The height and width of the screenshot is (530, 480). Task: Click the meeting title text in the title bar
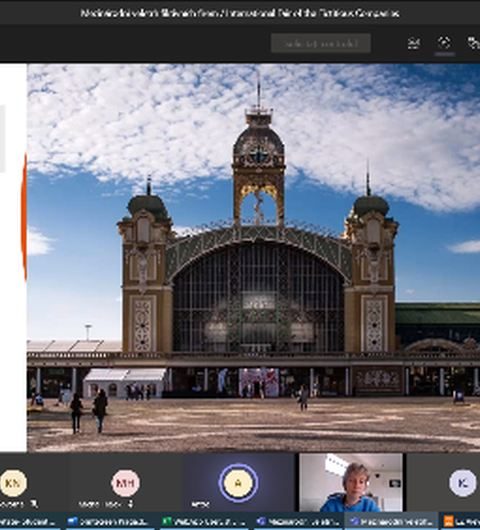[x=240, y=13]
